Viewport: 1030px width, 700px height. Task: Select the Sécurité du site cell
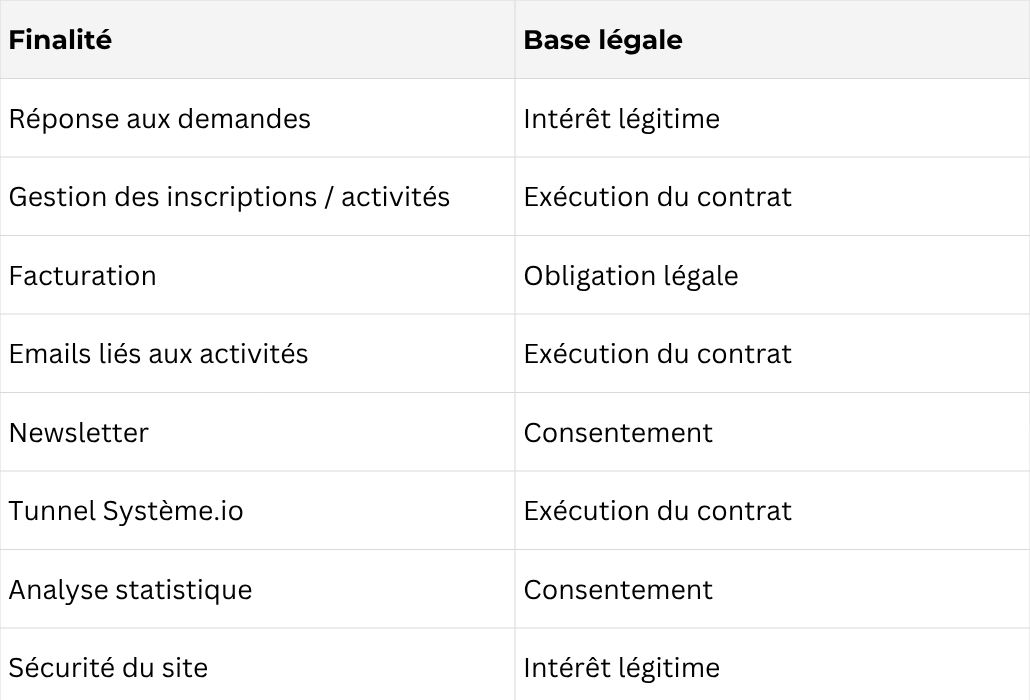(x=108, y=668)
